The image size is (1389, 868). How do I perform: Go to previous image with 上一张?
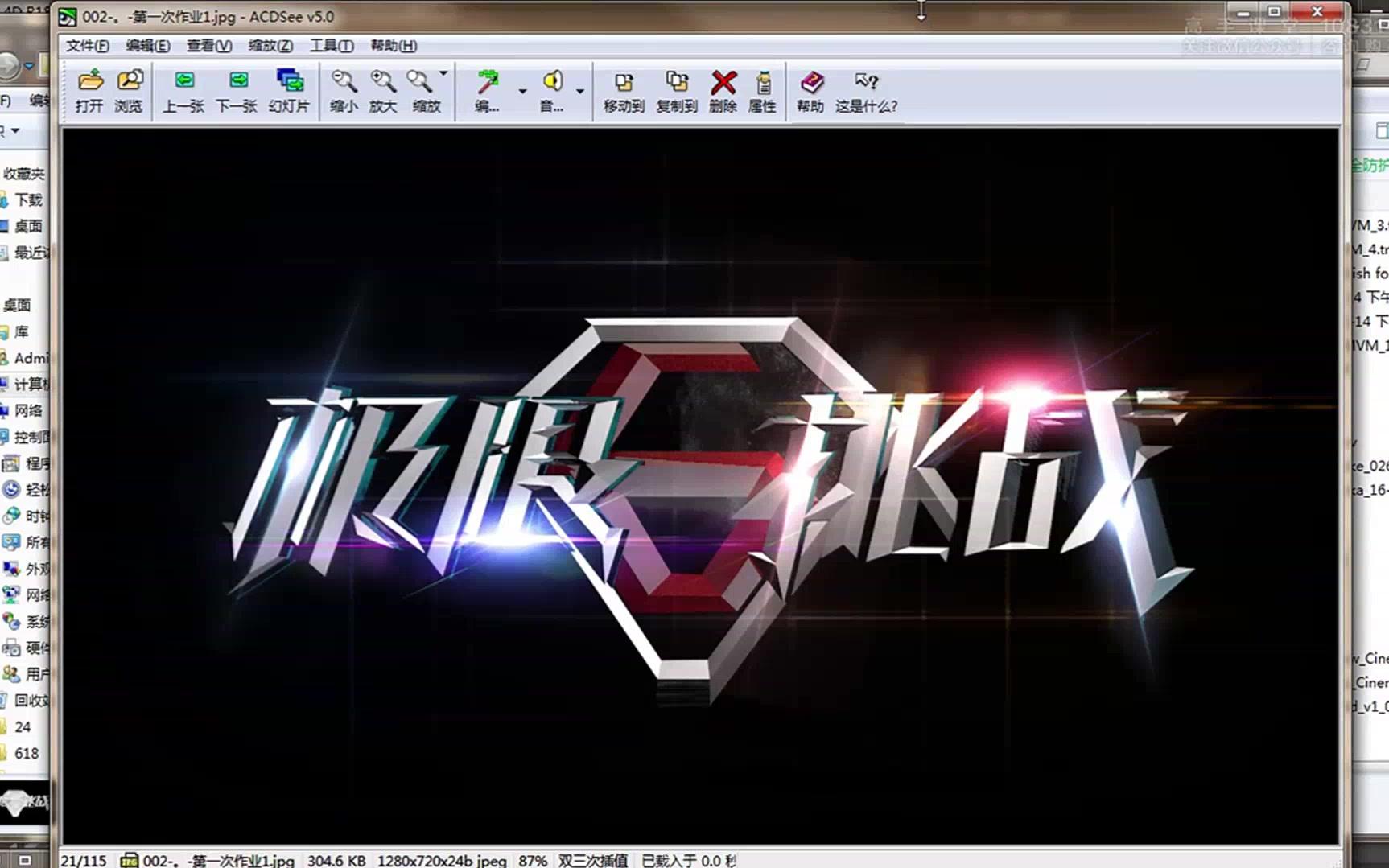click(x=184, y=81)
